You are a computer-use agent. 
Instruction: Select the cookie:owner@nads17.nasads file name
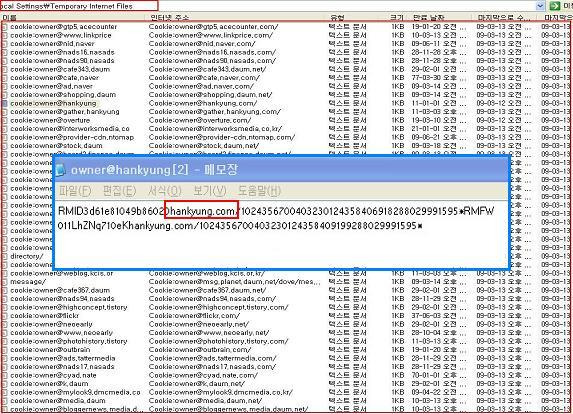(62, 367)
